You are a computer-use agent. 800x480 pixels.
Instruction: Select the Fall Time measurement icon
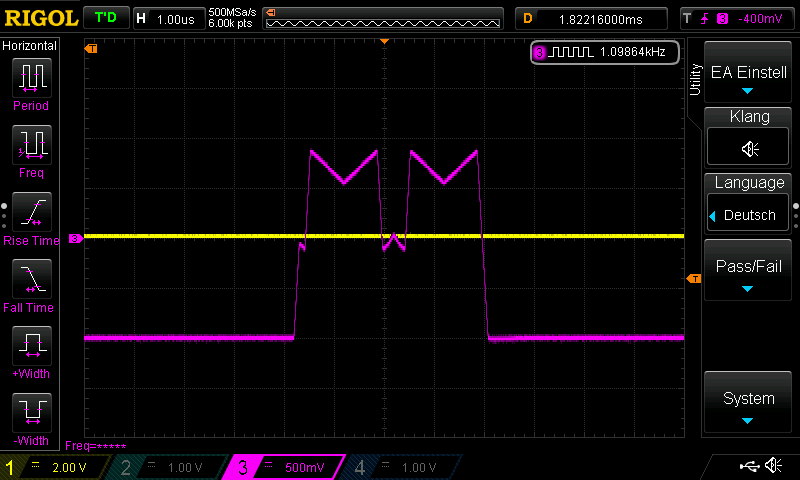point(32,279)
